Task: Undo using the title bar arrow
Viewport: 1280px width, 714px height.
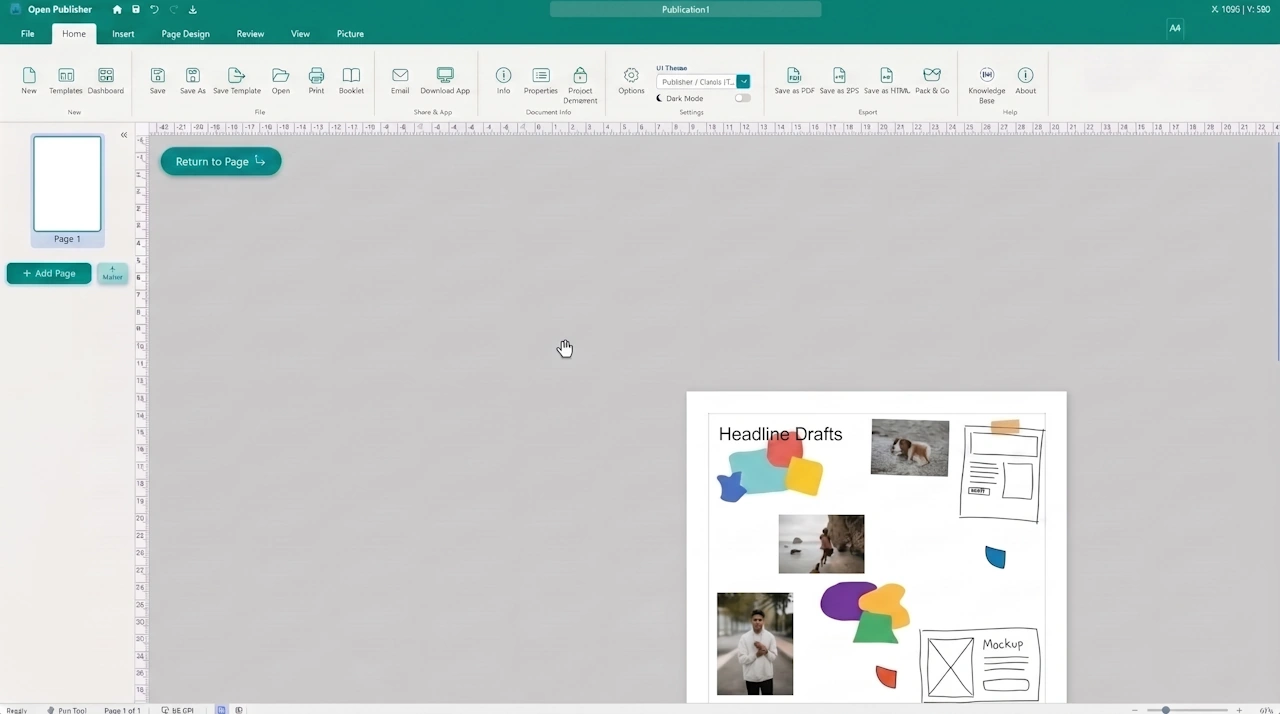Action: tap(154, 9)
